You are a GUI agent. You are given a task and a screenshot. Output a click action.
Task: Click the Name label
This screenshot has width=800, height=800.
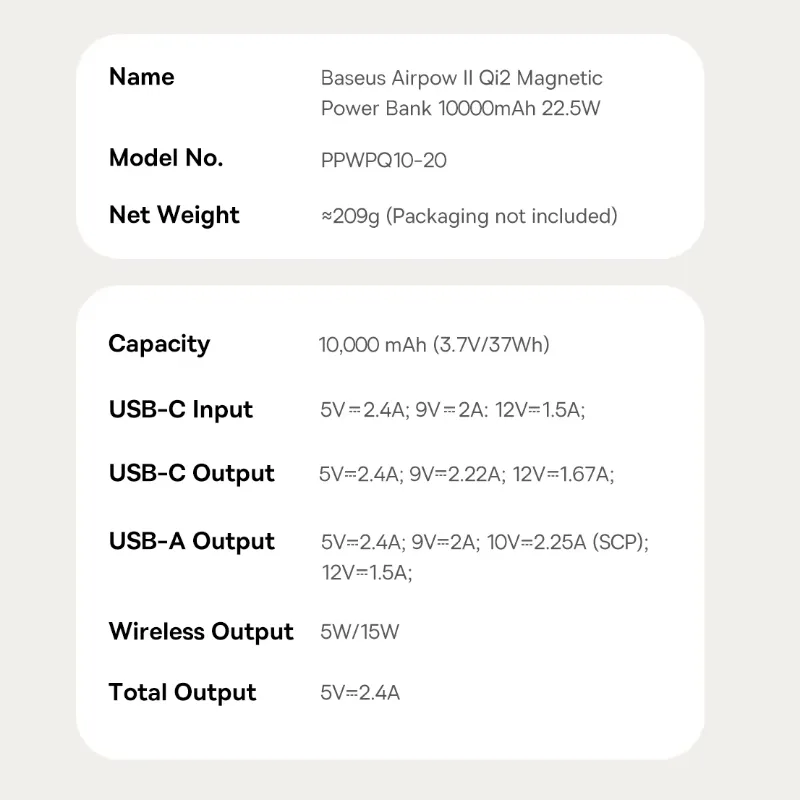tap(142, 77)
